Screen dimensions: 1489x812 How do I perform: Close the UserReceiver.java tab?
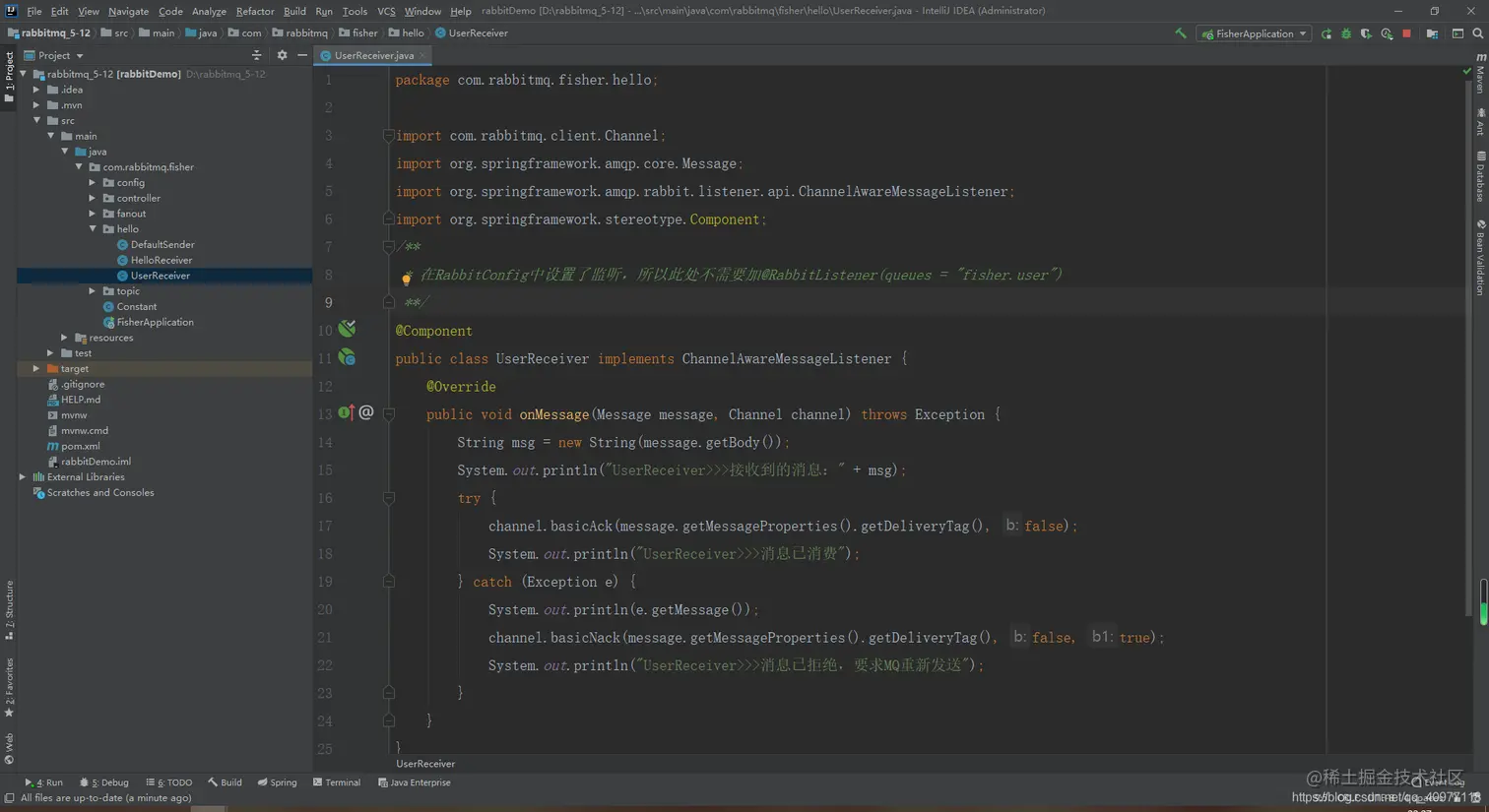tap(422, 56)
